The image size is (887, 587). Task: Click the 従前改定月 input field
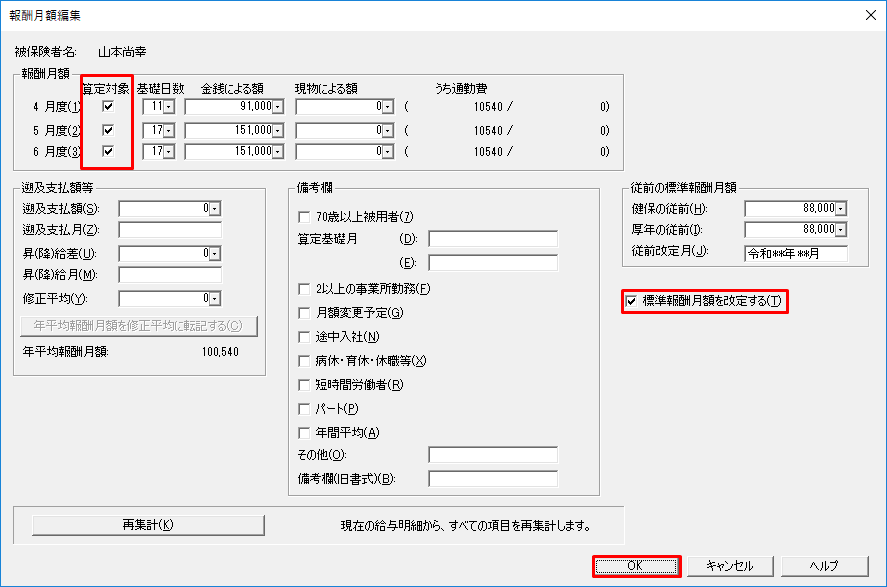click(x=795, y=253)
